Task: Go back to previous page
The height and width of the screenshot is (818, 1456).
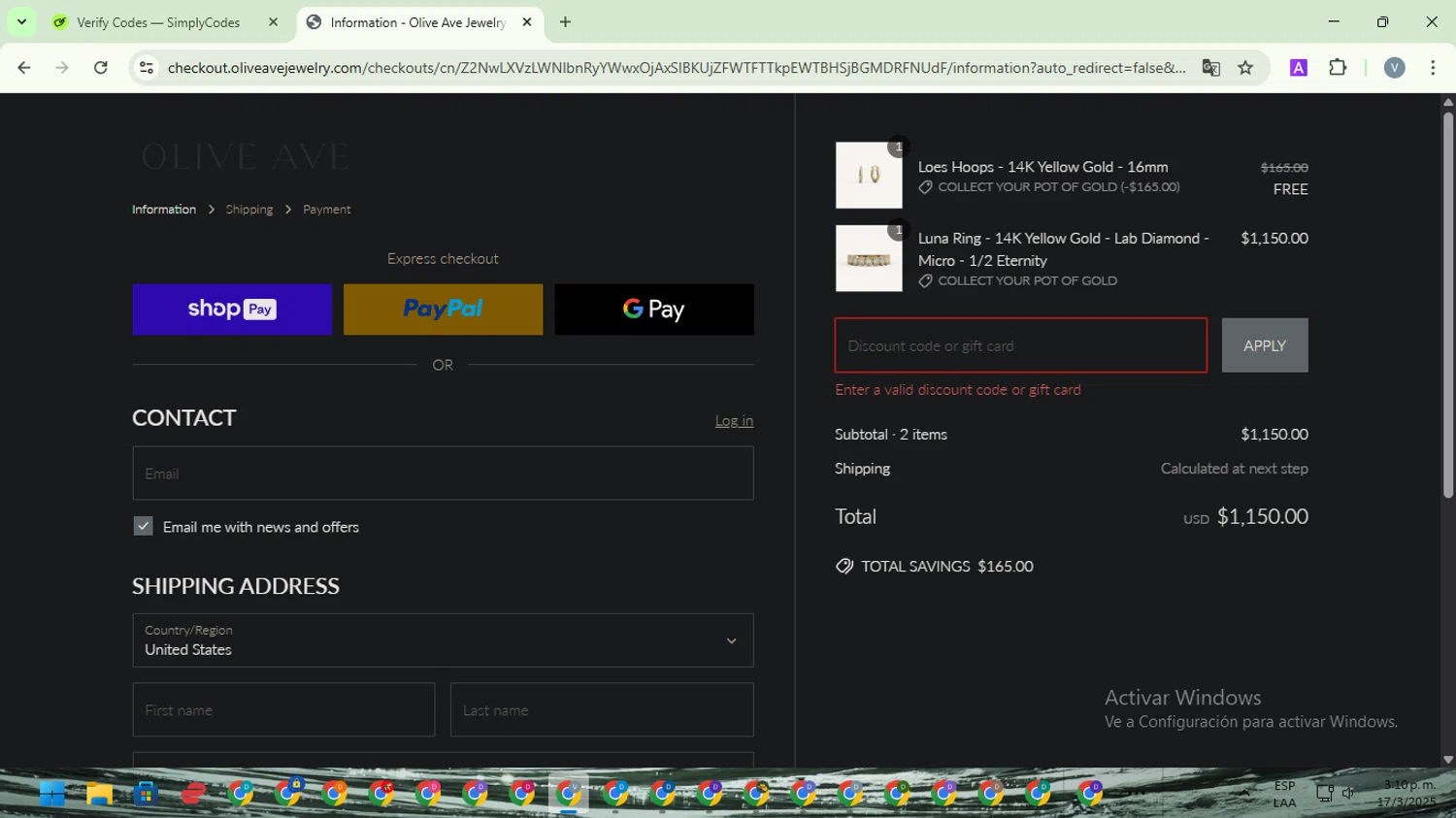Action: click(x=24, y=67)
